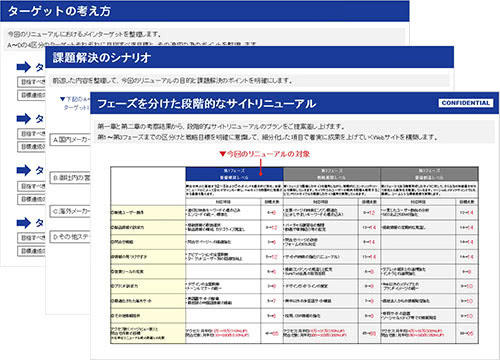Click the topmost blue arrow icon
The image size is (500, 360).
pos(23,67)
